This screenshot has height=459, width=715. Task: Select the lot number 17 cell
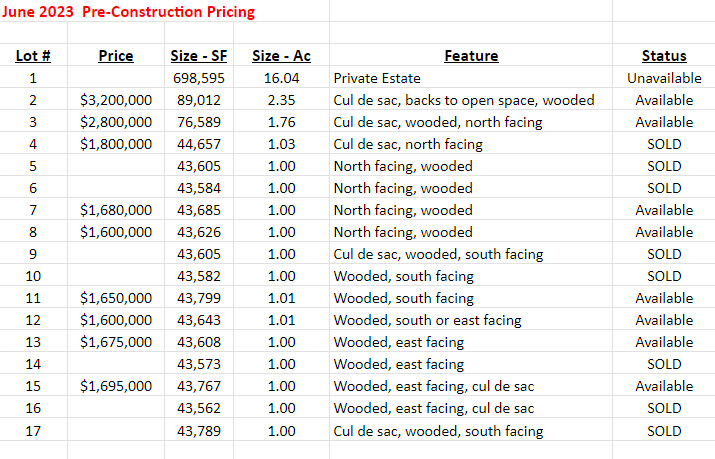[33, 430]
